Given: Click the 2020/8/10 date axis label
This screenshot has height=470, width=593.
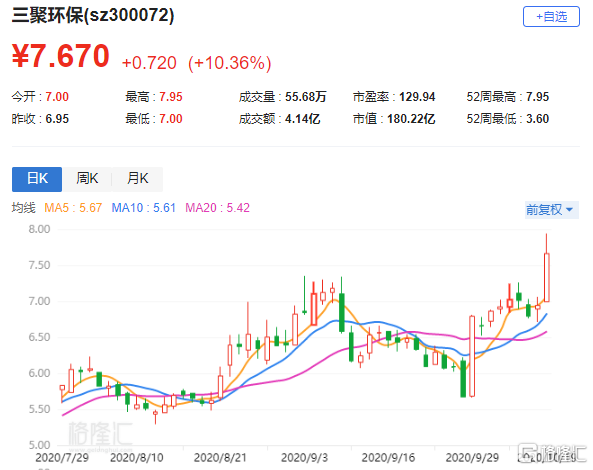Looking at the screenshot, I should click(x=137, y=458).
